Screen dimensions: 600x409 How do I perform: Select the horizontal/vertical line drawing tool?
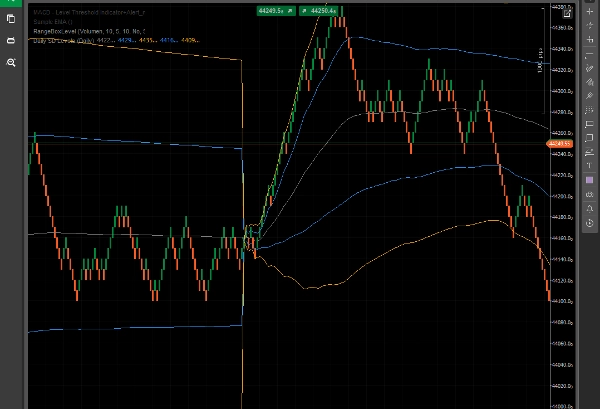click(x=590, y=39)
